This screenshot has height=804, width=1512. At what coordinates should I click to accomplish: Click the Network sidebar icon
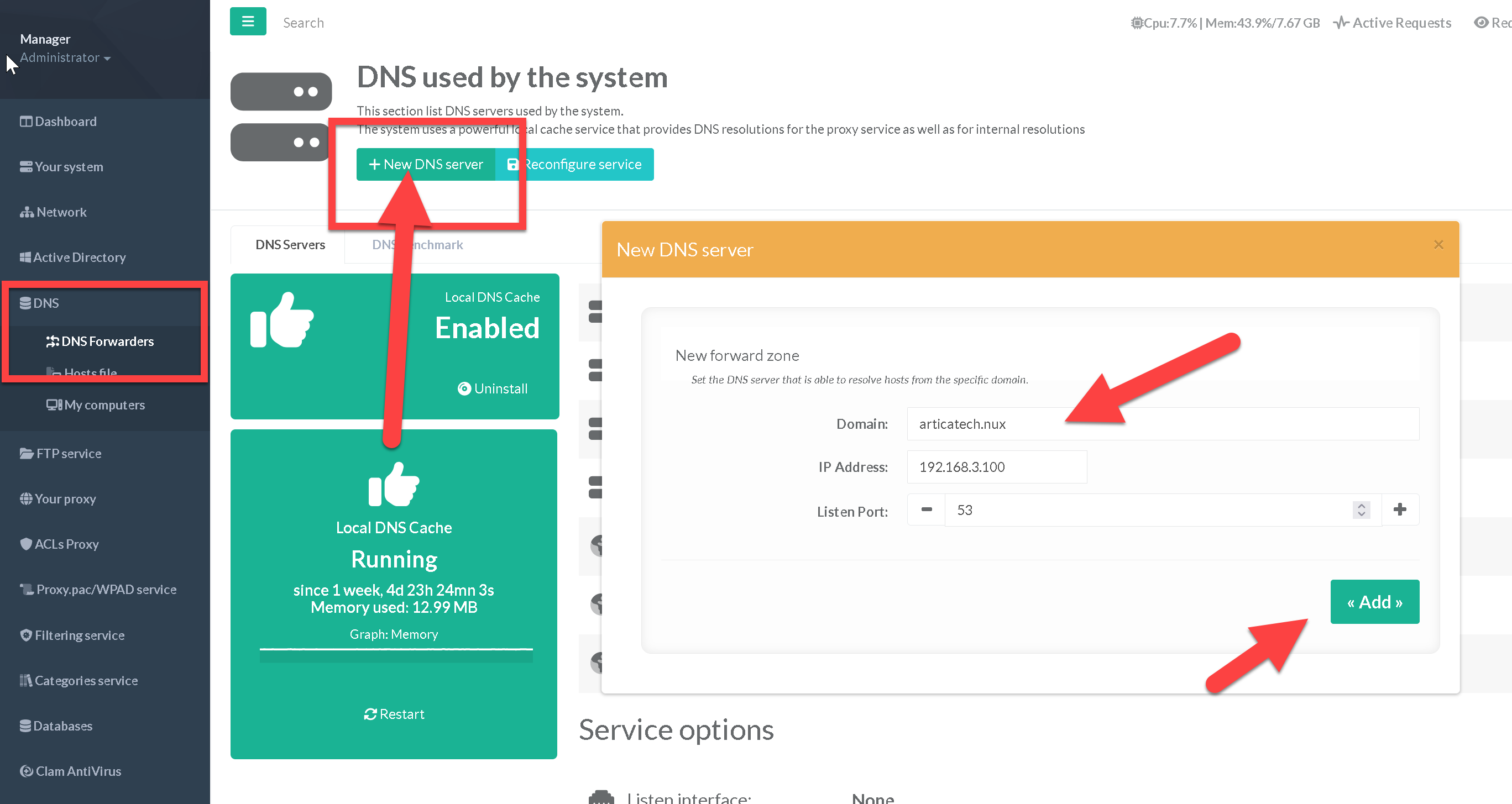pos(27,212)
